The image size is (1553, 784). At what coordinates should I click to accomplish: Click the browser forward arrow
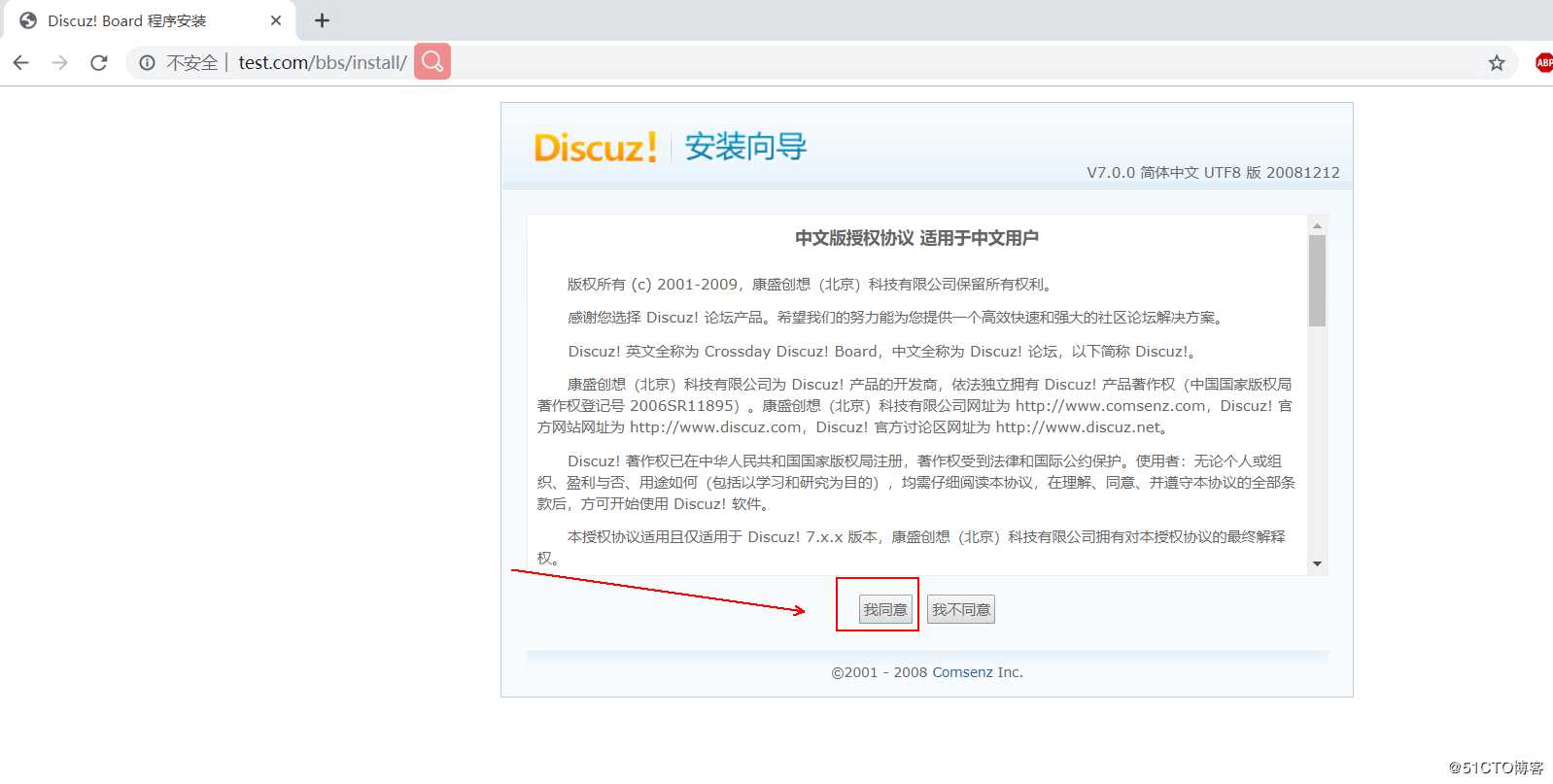[59, 62]
